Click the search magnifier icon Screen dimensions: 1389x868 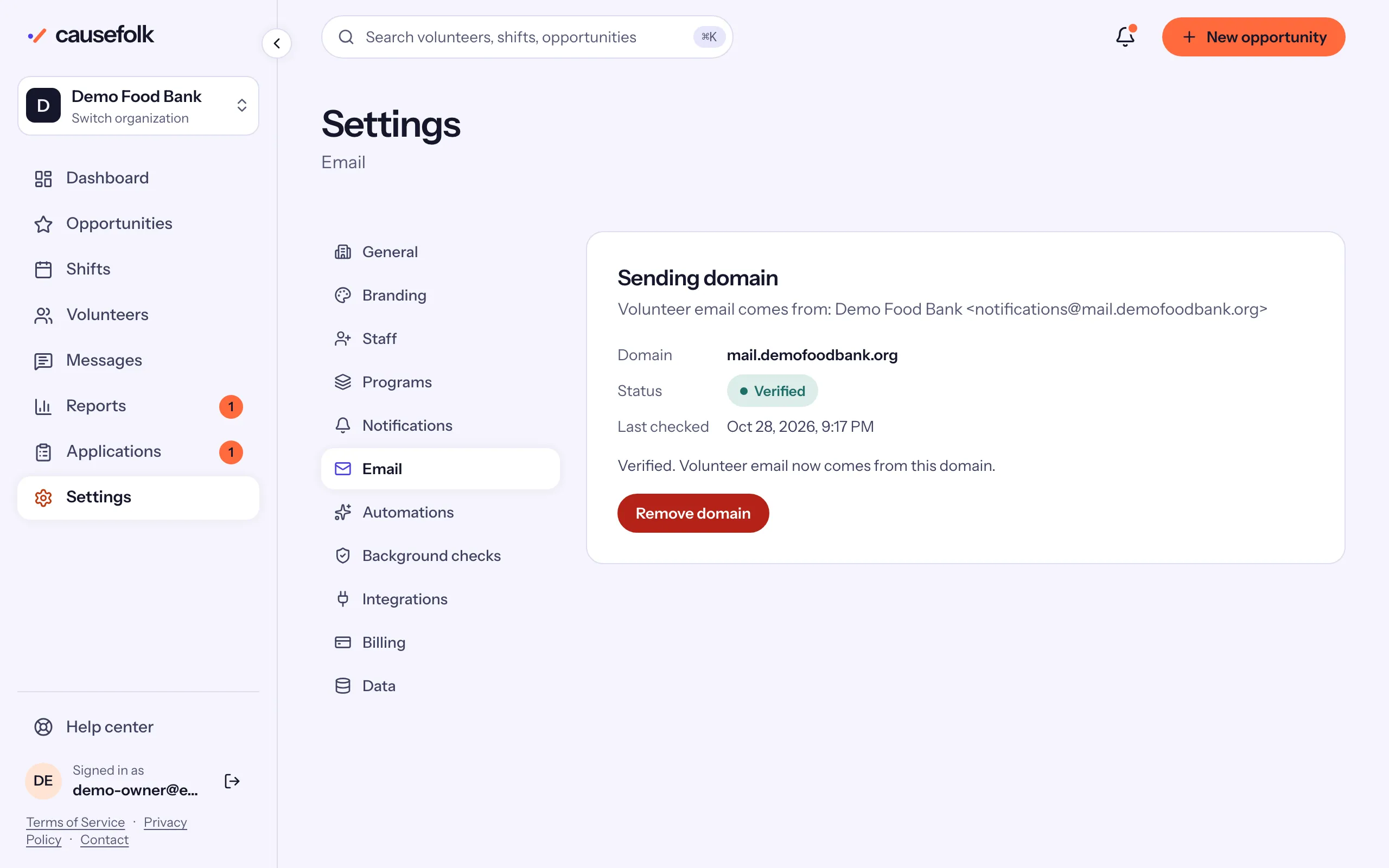coord(346,37)
